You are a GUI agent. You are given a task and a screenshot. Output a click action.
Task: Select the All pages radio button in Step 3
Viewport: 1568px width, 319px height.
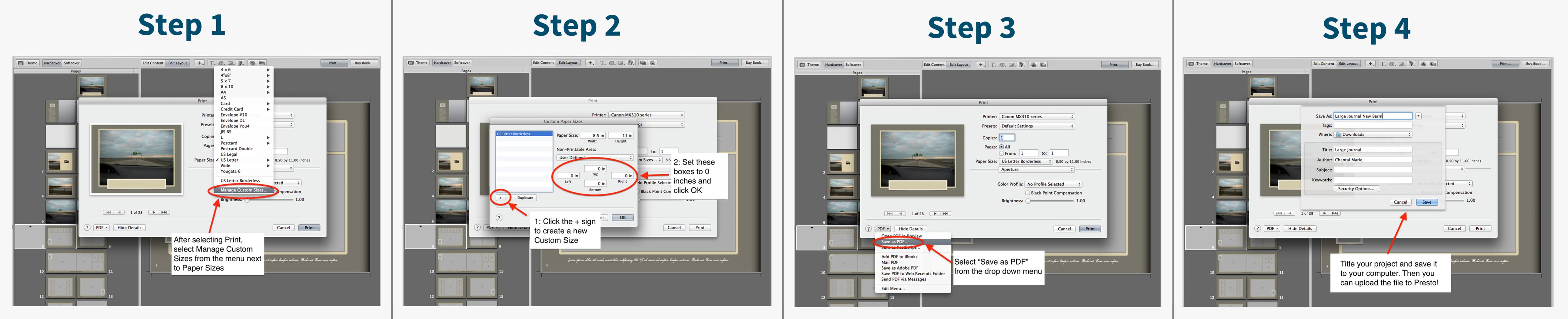pyautogui.click(x=1001, y=147)
